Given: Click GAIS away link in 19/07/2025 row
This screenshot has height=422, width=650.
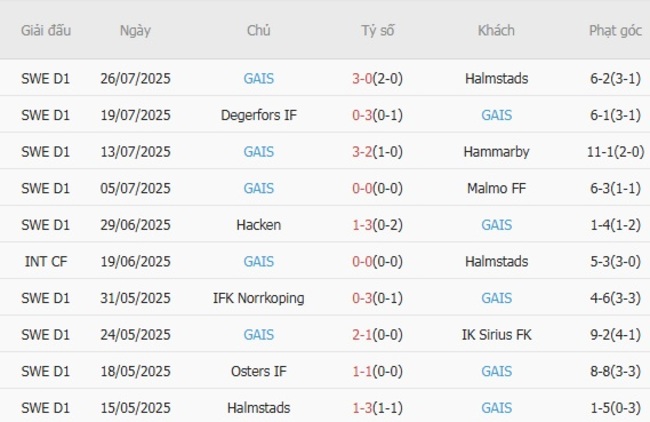Looking at the screenshot, I should pos(496,115).
